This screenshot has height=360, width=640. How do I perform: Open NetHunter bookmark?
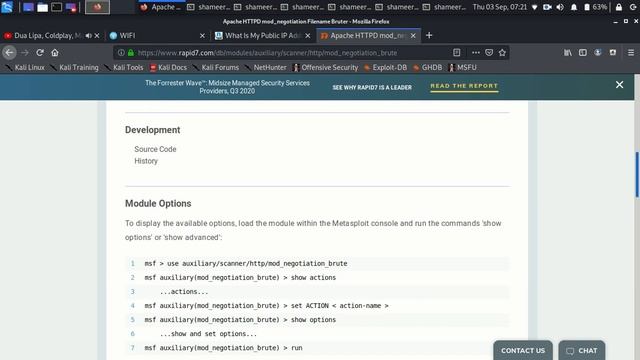pyautogui.click(x=266, y=68)
